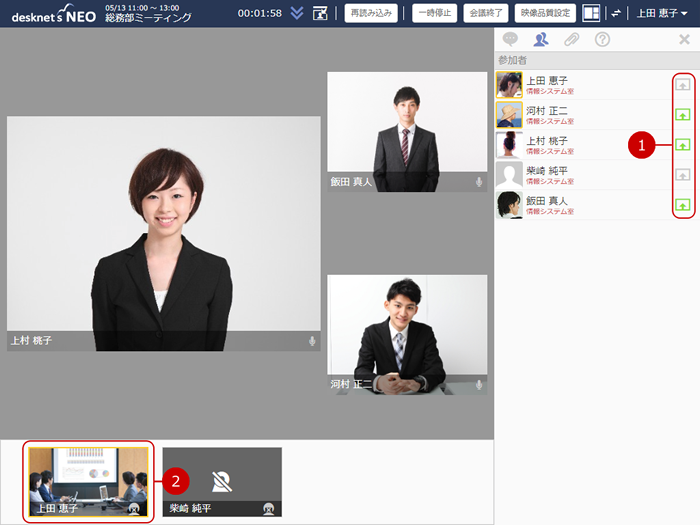
Task: End the meeting with 会議終了
Action: 484,13
